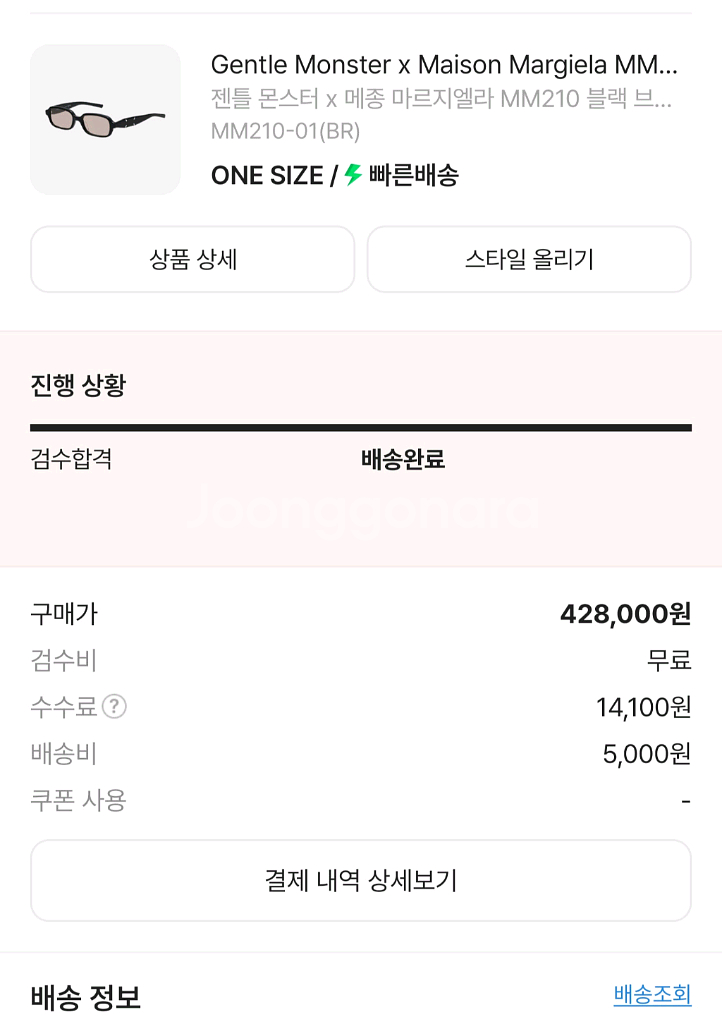The image size is (722, 1024).
Task: Click the ONE SIZE option text
Action: pos(266,176)
